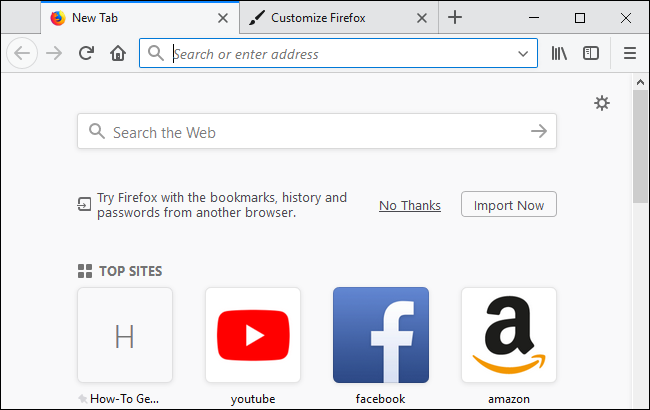Open the Amazon top site tile
Viewport: 650px width, 410px height.
coord(508,335)
